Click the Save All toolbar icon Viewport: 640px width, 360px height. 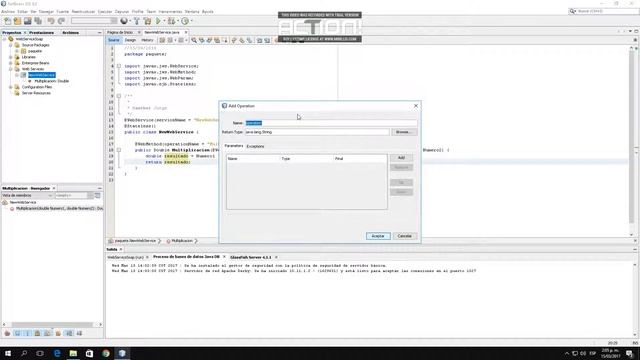point(38,21)
